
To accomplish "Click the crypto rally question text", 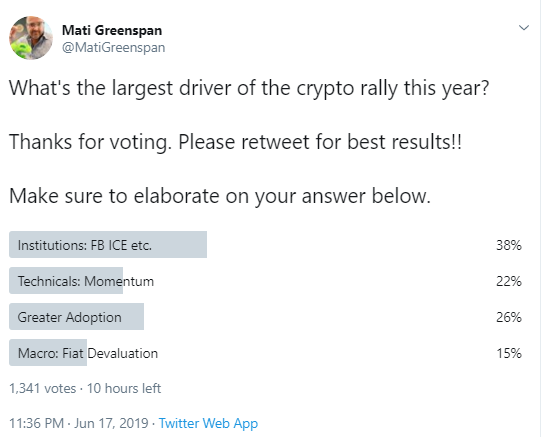I will [x=249, y=88].
